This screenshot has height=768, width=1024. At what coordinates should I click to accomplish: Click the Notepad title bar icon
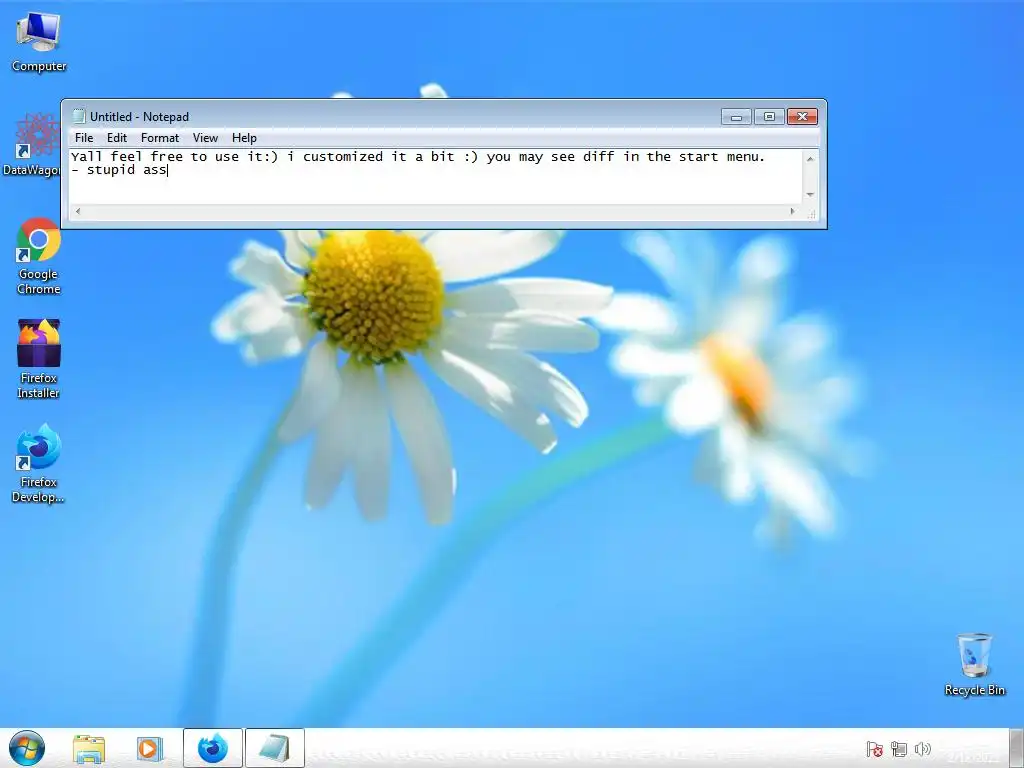(79, 116)
